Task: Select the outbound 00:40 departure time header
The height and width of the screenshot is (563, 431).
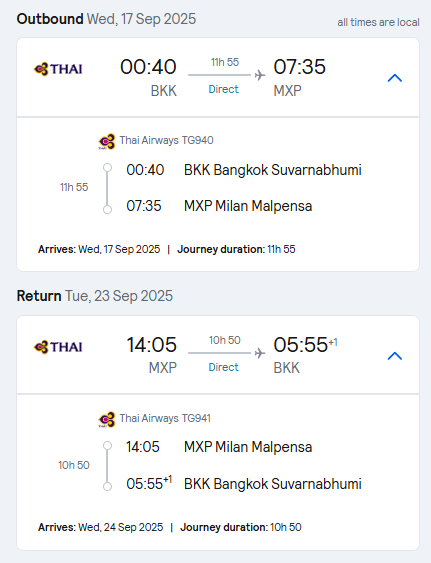Action: tap(148, 67)
